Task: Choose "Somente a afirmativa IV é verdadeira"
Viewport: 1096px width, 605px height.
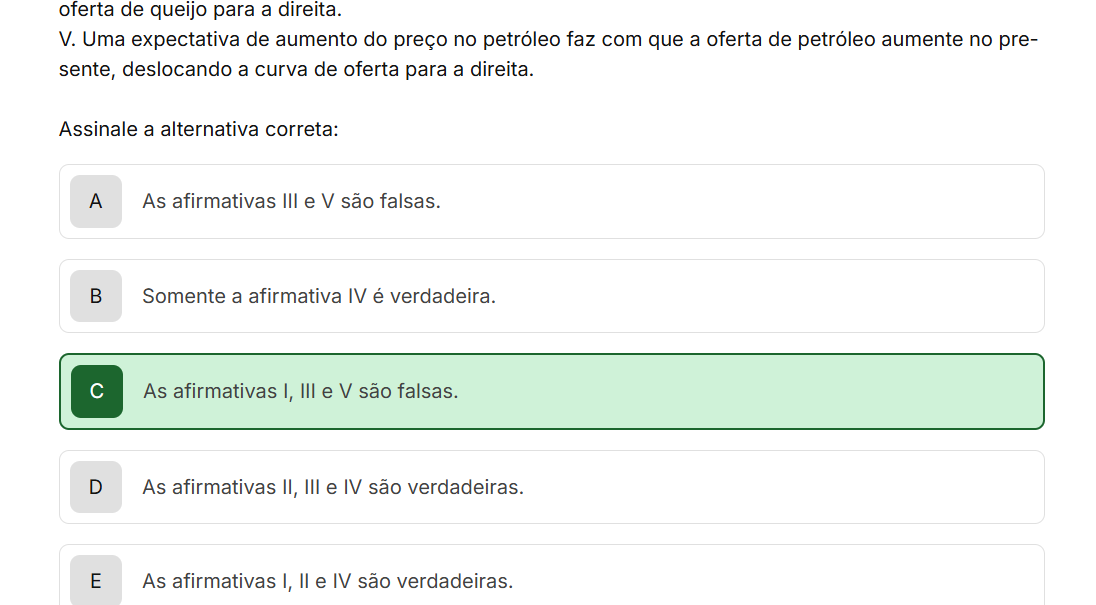Action: (319, 296)
